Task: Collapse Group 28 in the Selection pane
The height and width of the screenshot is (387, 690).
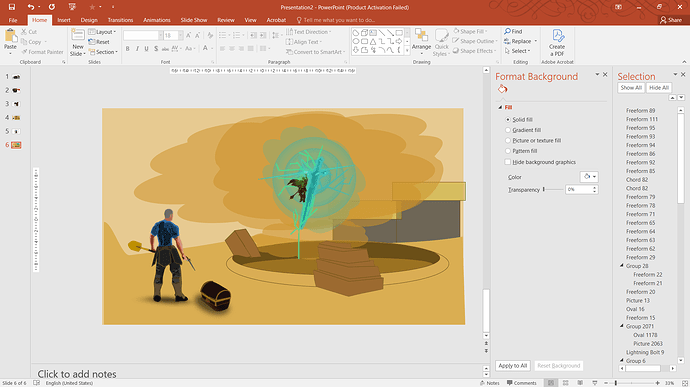Action: 622,265
